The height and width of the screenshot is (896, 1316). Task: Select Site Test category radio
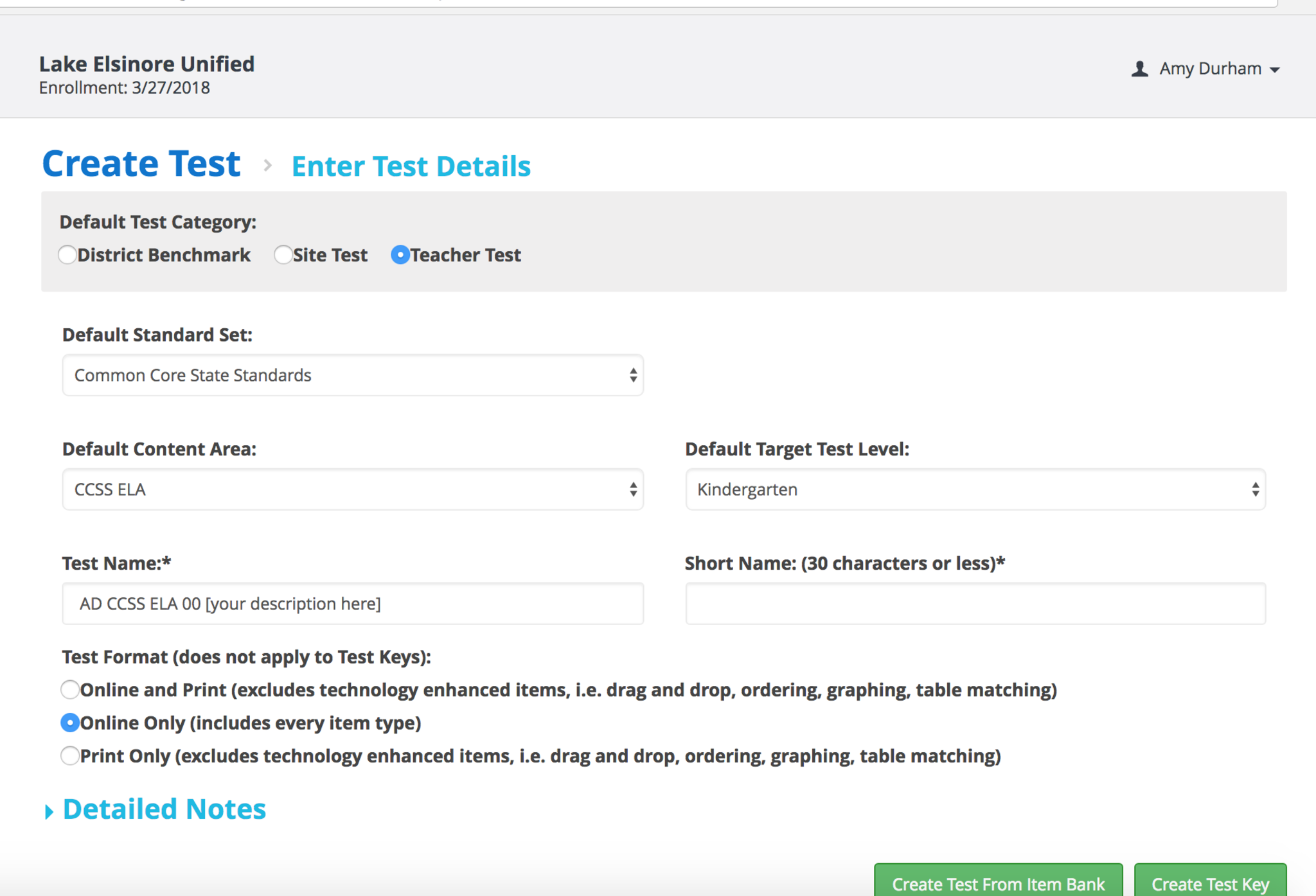click(283, 255)
